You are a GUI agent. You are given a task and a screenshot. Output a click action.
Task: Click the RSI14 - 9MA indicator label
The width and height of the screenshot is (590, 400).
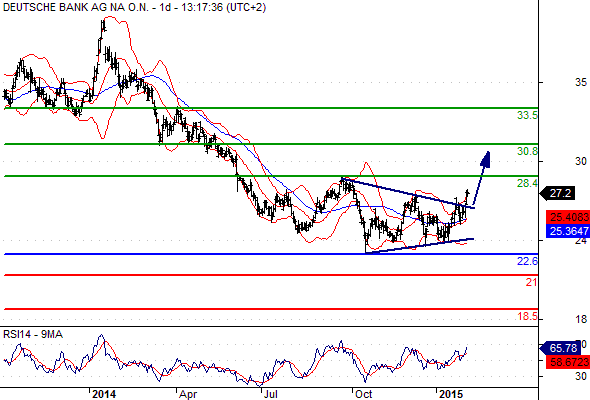33,334
